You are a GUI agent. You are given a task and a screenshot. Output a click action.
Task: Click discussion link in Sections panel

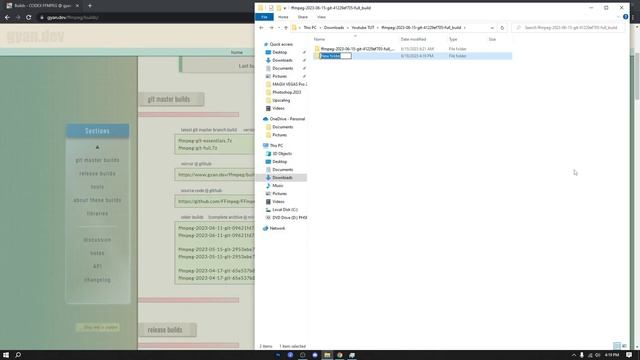pyautogui.click(x=98, y=240)
